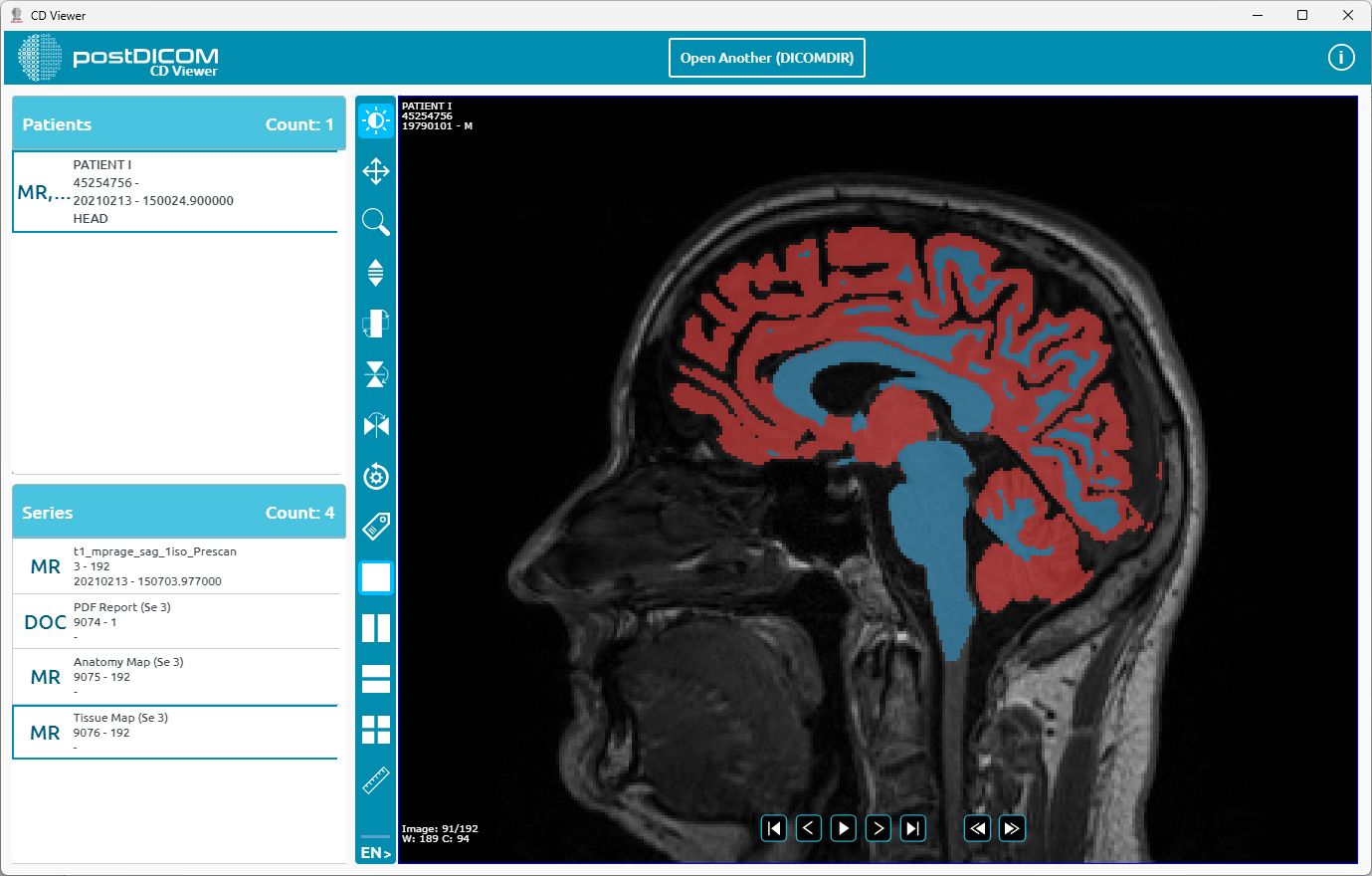Activate the Zoom magnifier tool
1372x876 pixels.
tap(375, 223)
